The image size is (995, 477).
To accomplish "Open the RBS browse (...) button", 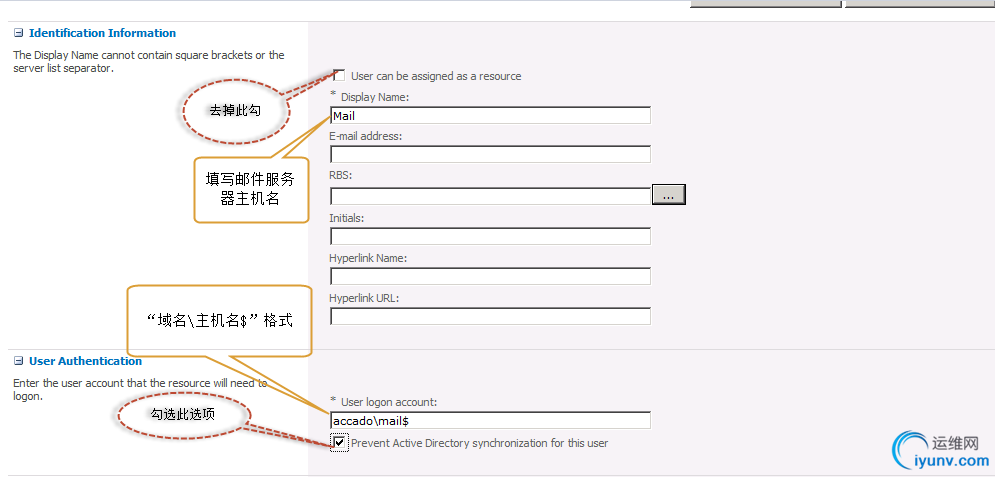I will coord(669,195).
